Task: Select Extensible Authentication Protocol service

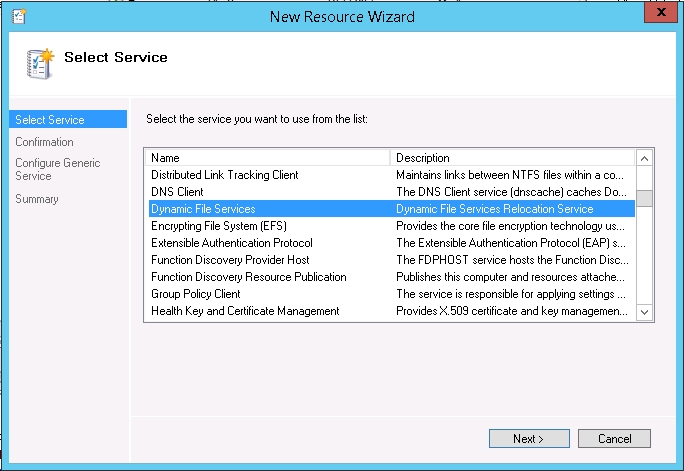Action: (232, 243)
